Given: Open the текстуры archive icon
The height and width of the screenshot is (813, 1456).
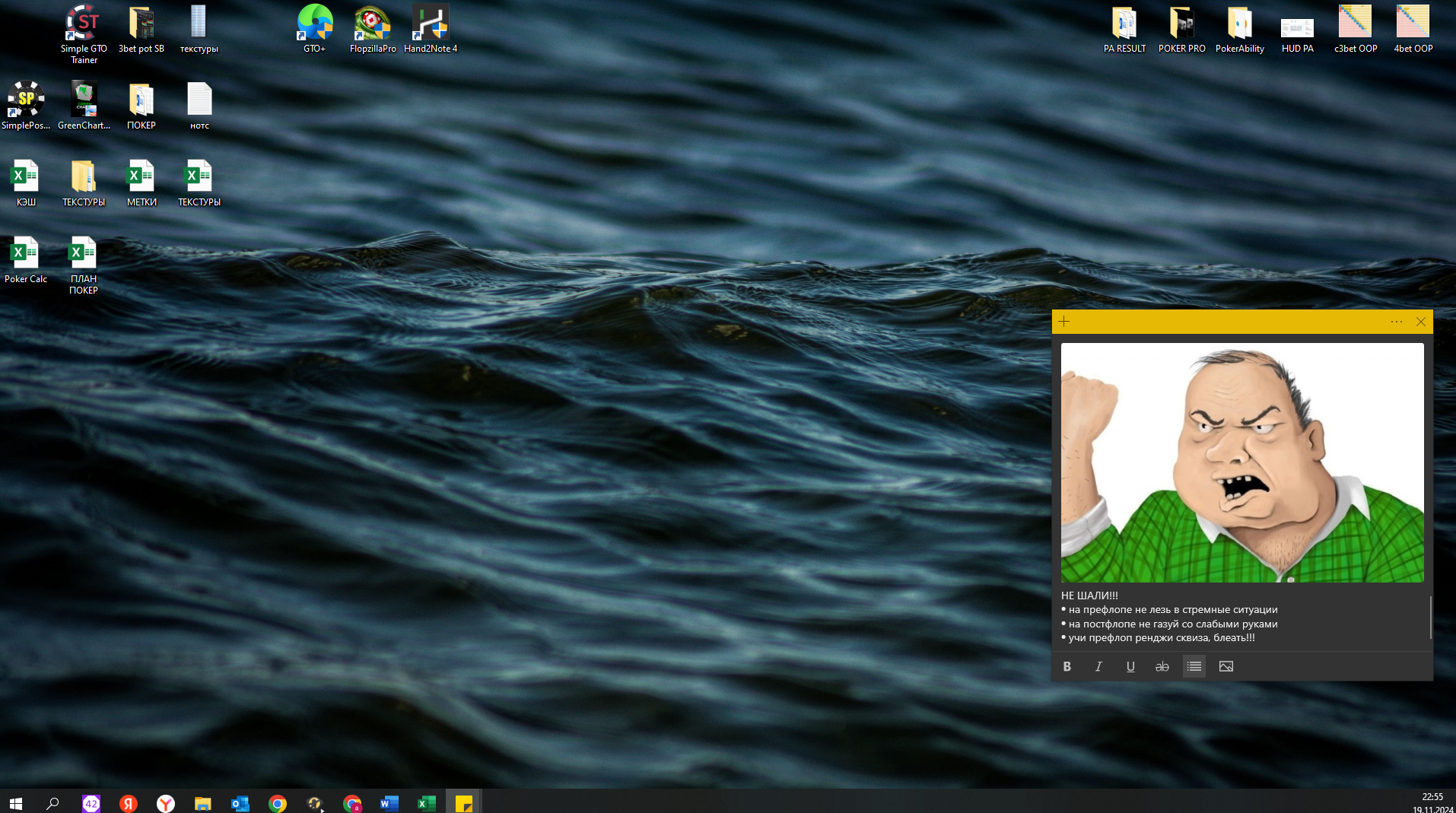Looking at the screenshot, I should coord(199,29).
